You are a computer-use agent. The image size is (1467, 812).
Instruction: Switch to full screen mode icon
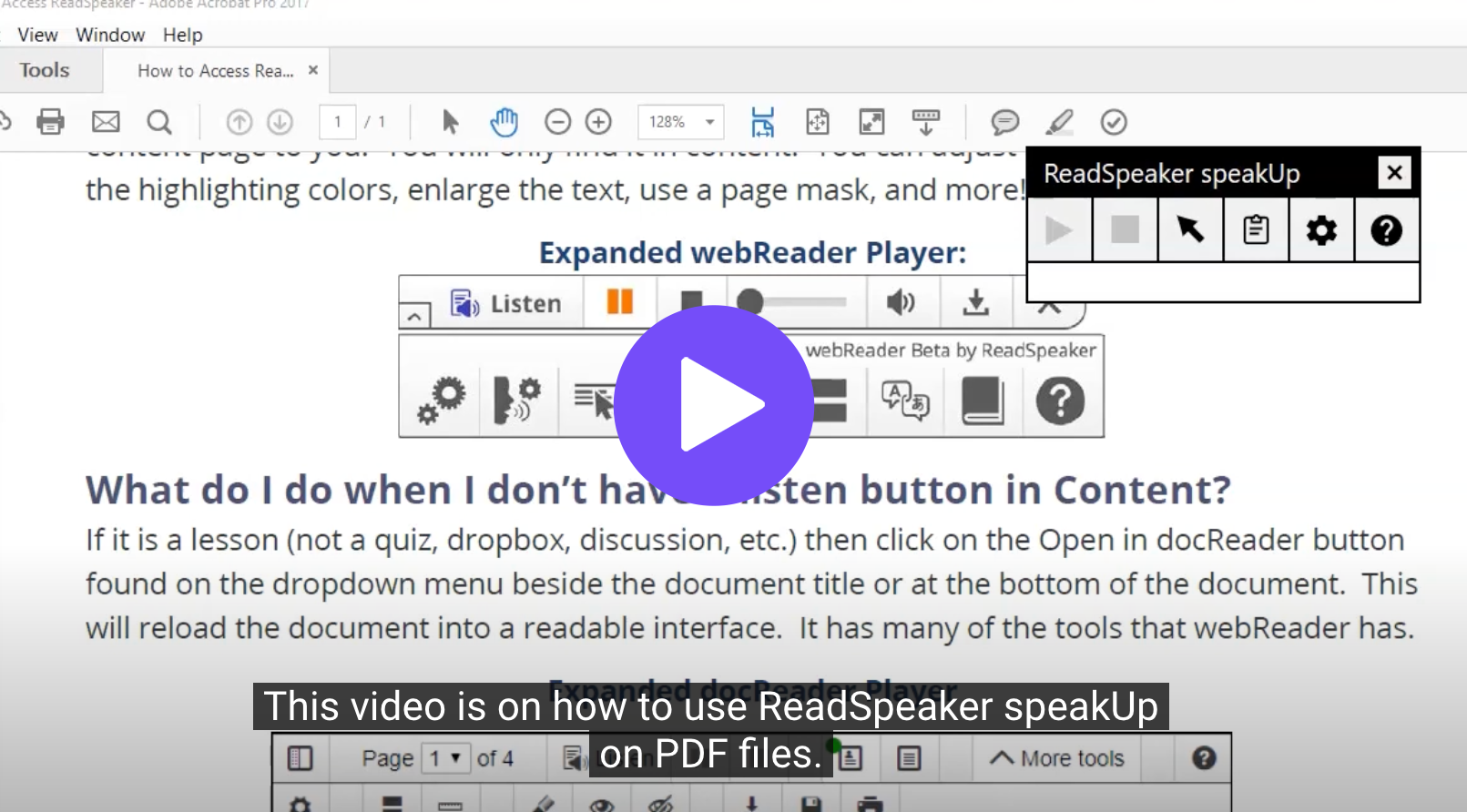(x=871, y=121)
